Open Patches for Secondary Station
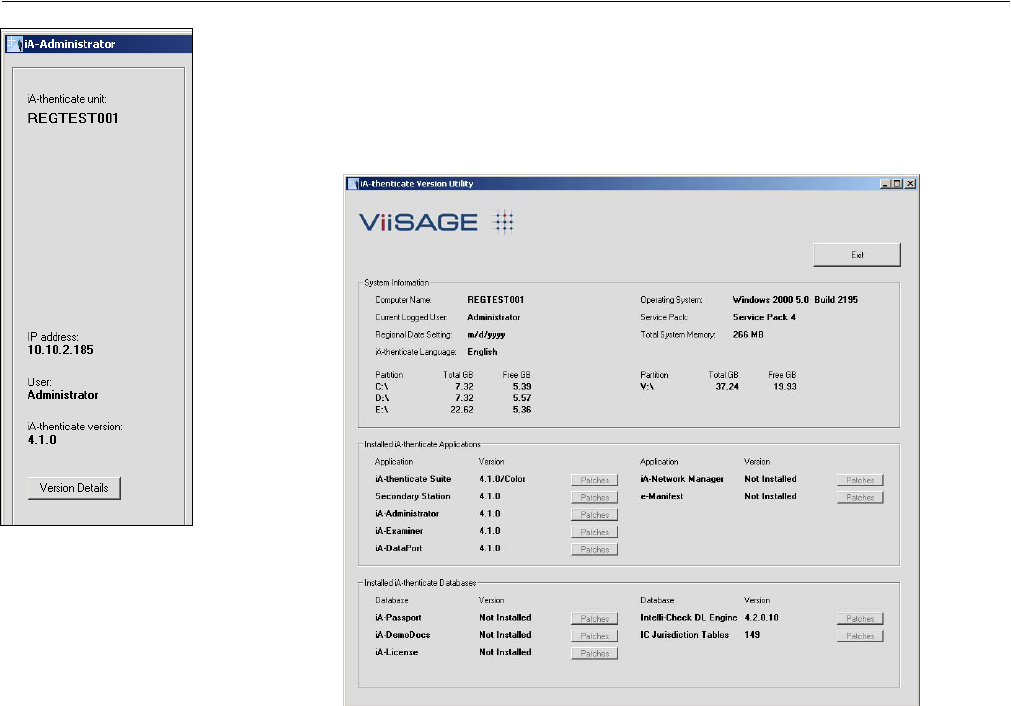1011x706 pixels. pos(594,497)
